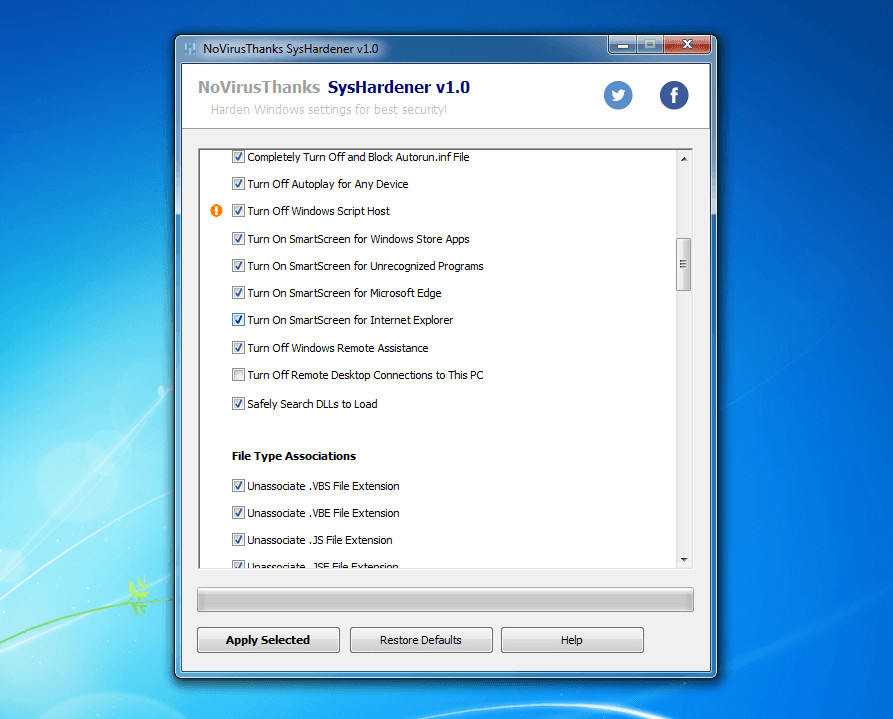Enable Turn Off Remote Desktop Connections checkbox

tap(238, 375)
